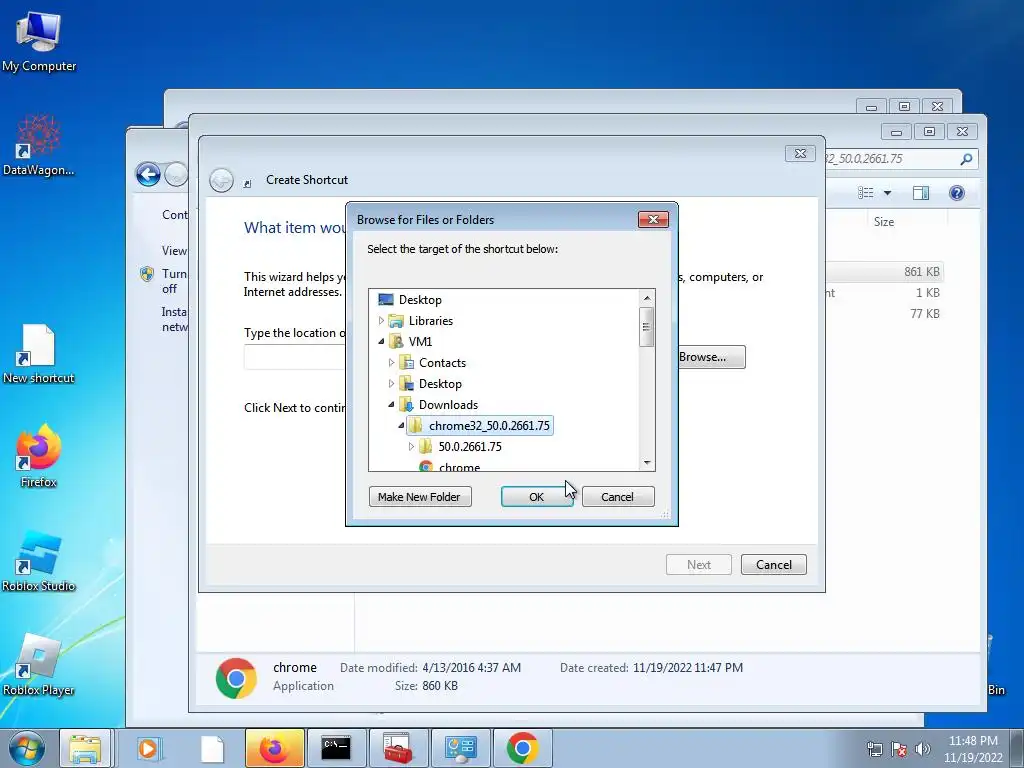Screen dimensions: 1024x768
Task: Click the Size column header in Explorer
Action: click(x=884, y=222)
